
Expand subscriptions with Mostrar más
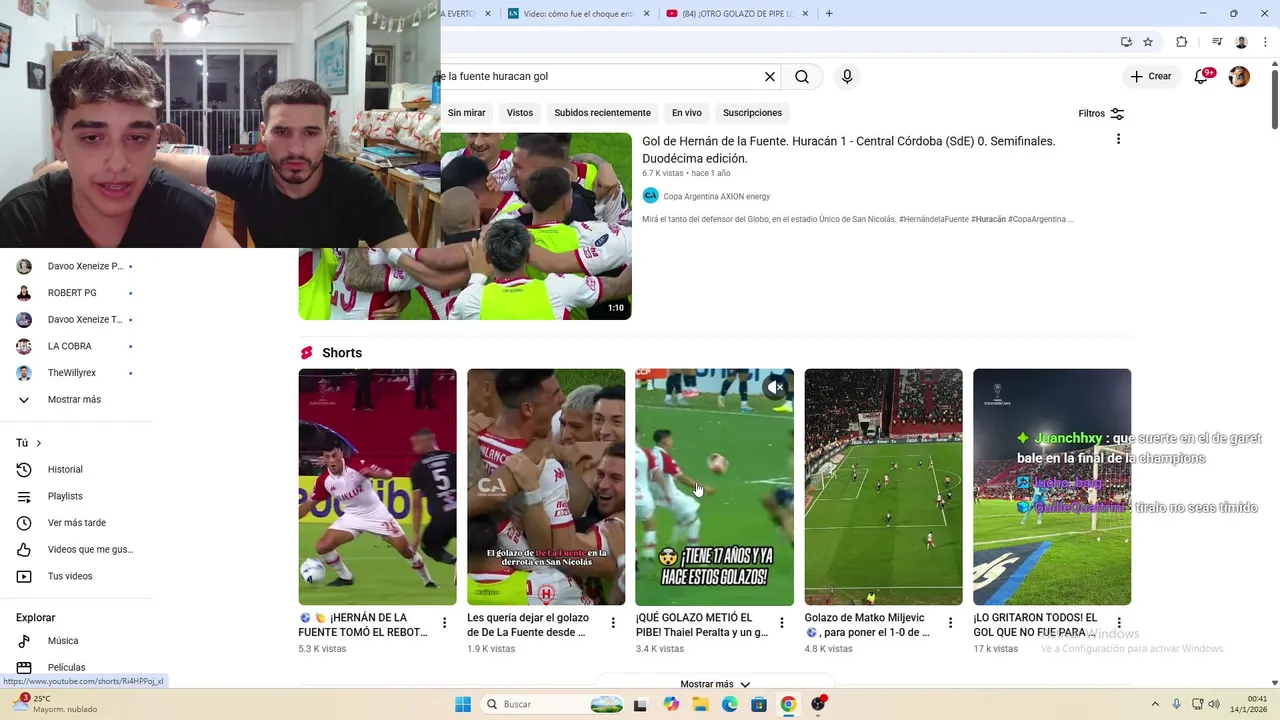pos(76,399)
